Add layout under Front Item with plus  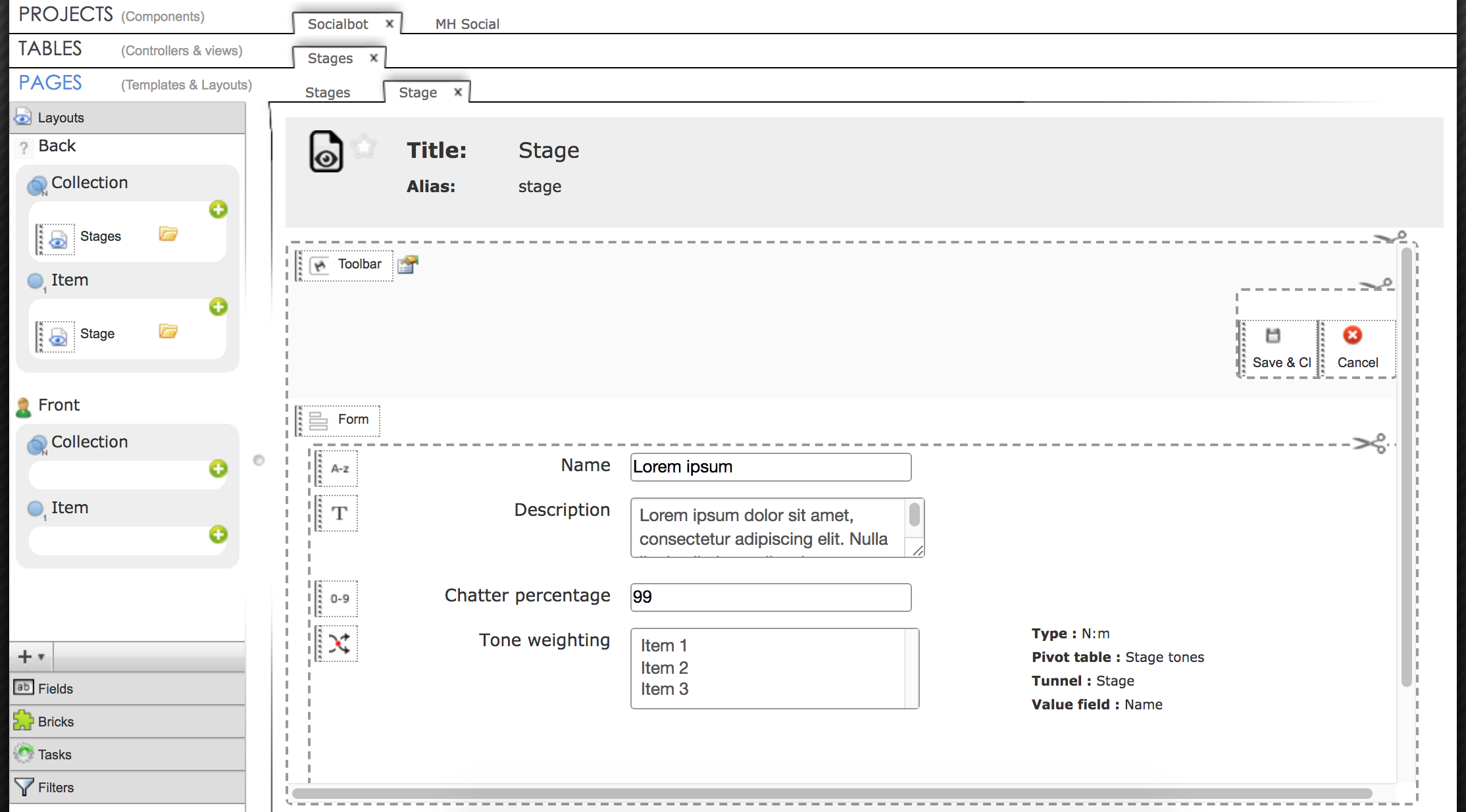click(218, 534)
